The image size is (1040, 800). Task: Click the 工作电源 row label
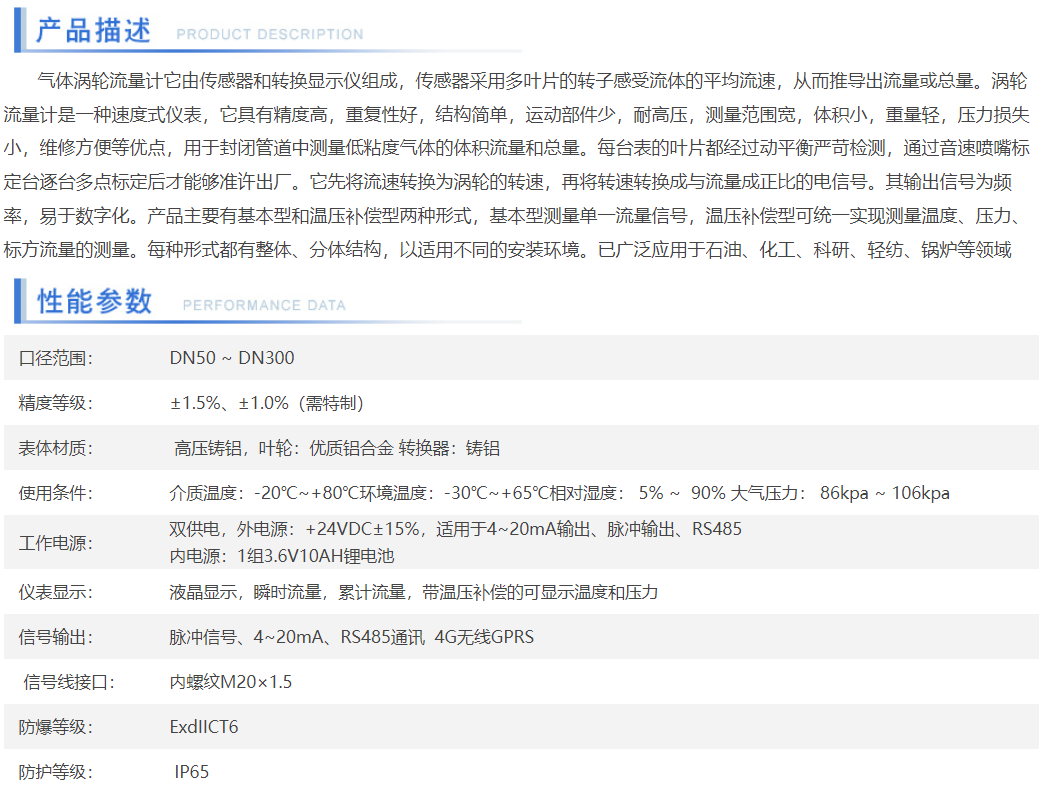pos(56,543)
